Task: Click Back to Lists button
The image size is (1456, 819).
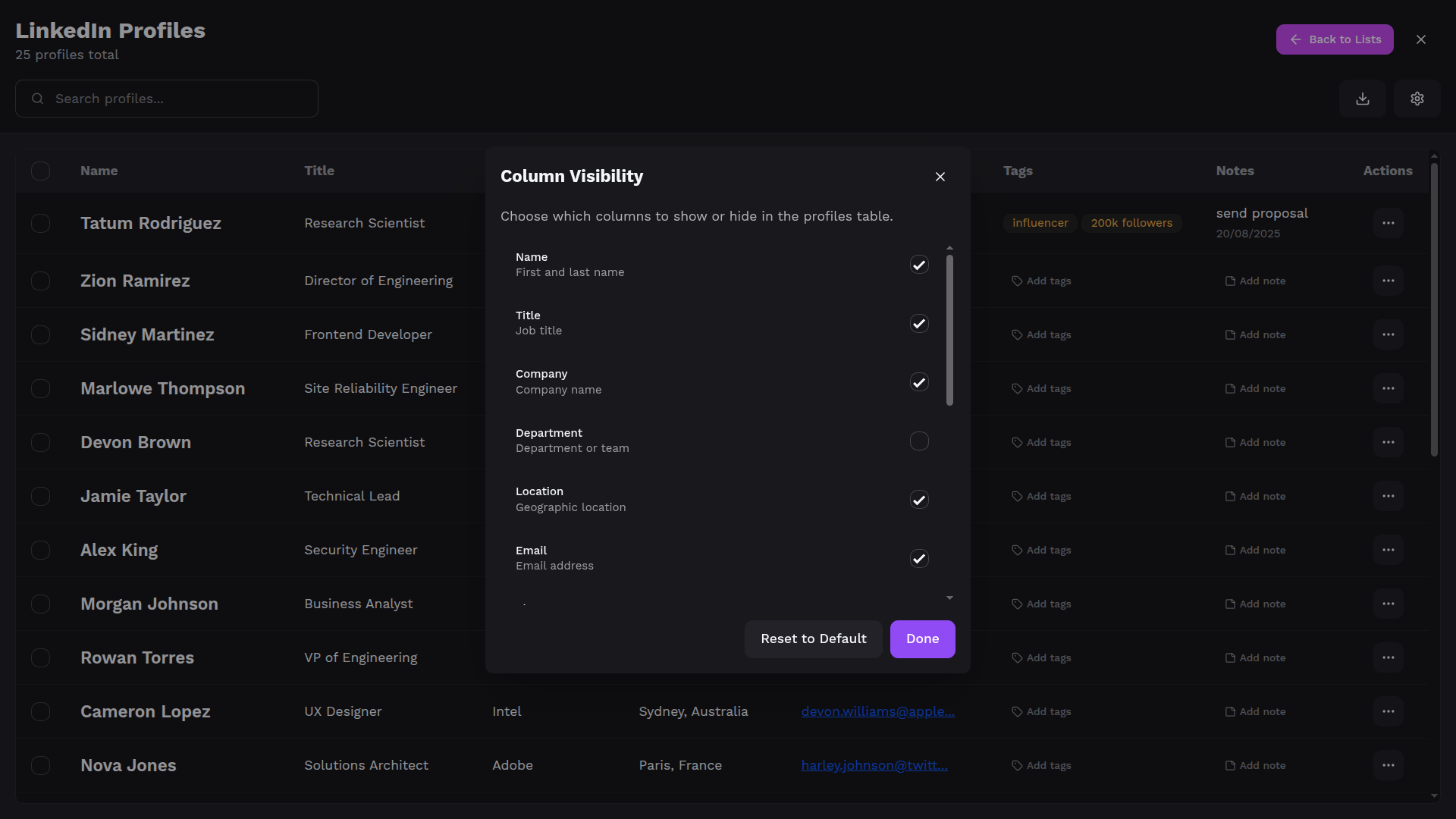Action: click(1334, 39)
